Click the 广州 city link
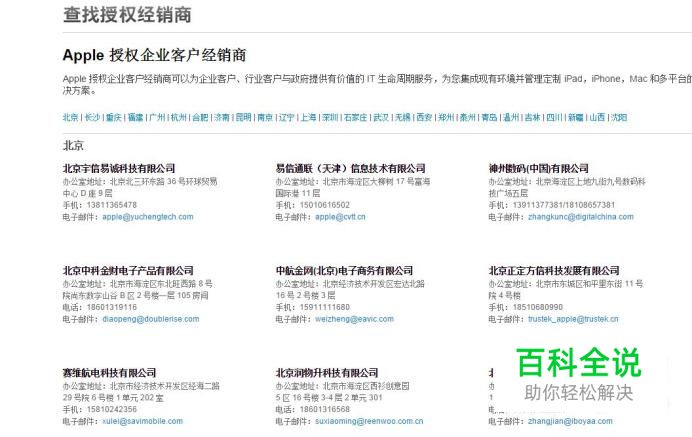This screenshot has height=437, width=692. click(x=157, y=117)
